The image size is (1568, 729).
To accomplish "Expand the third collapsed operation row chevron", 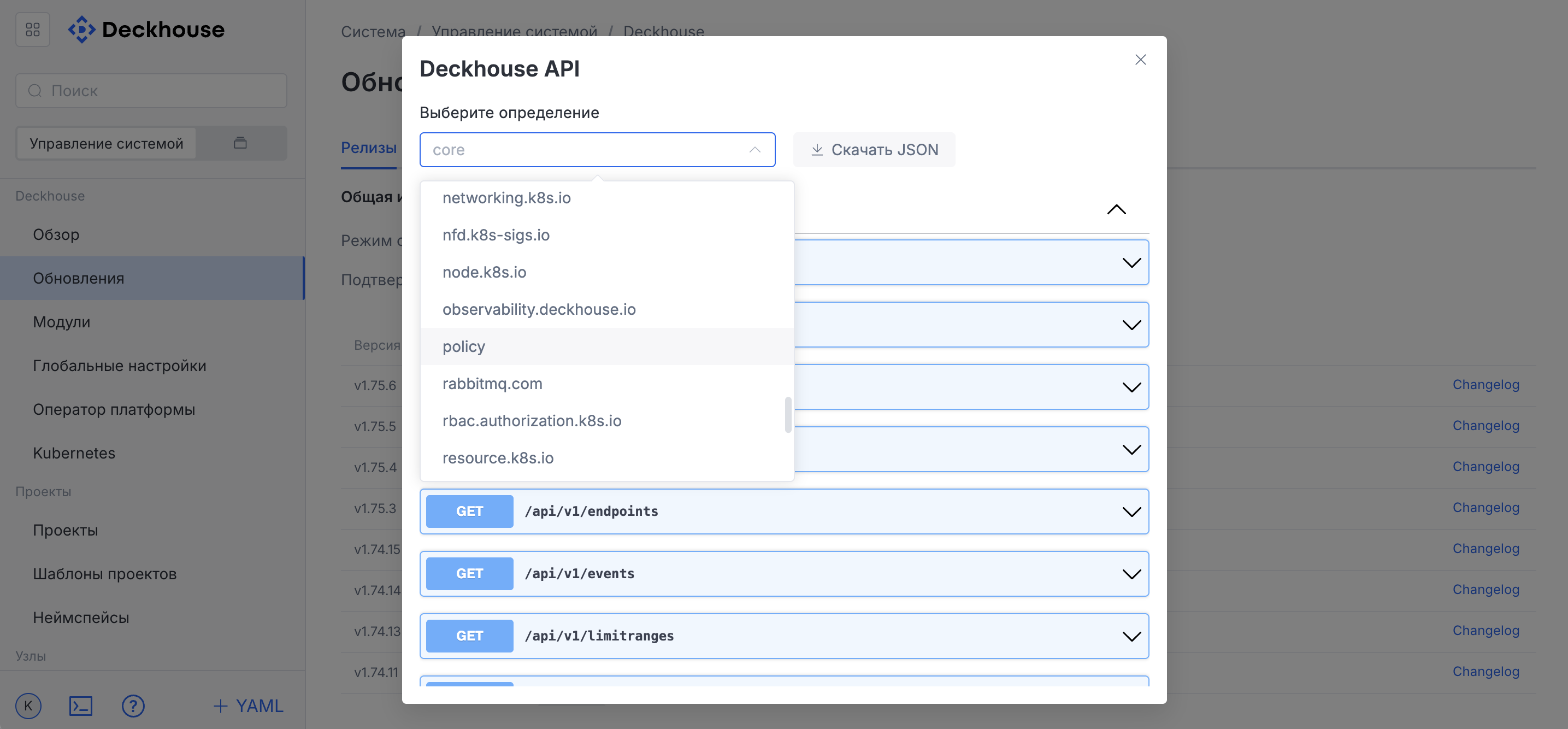I will coord(1131,387).
